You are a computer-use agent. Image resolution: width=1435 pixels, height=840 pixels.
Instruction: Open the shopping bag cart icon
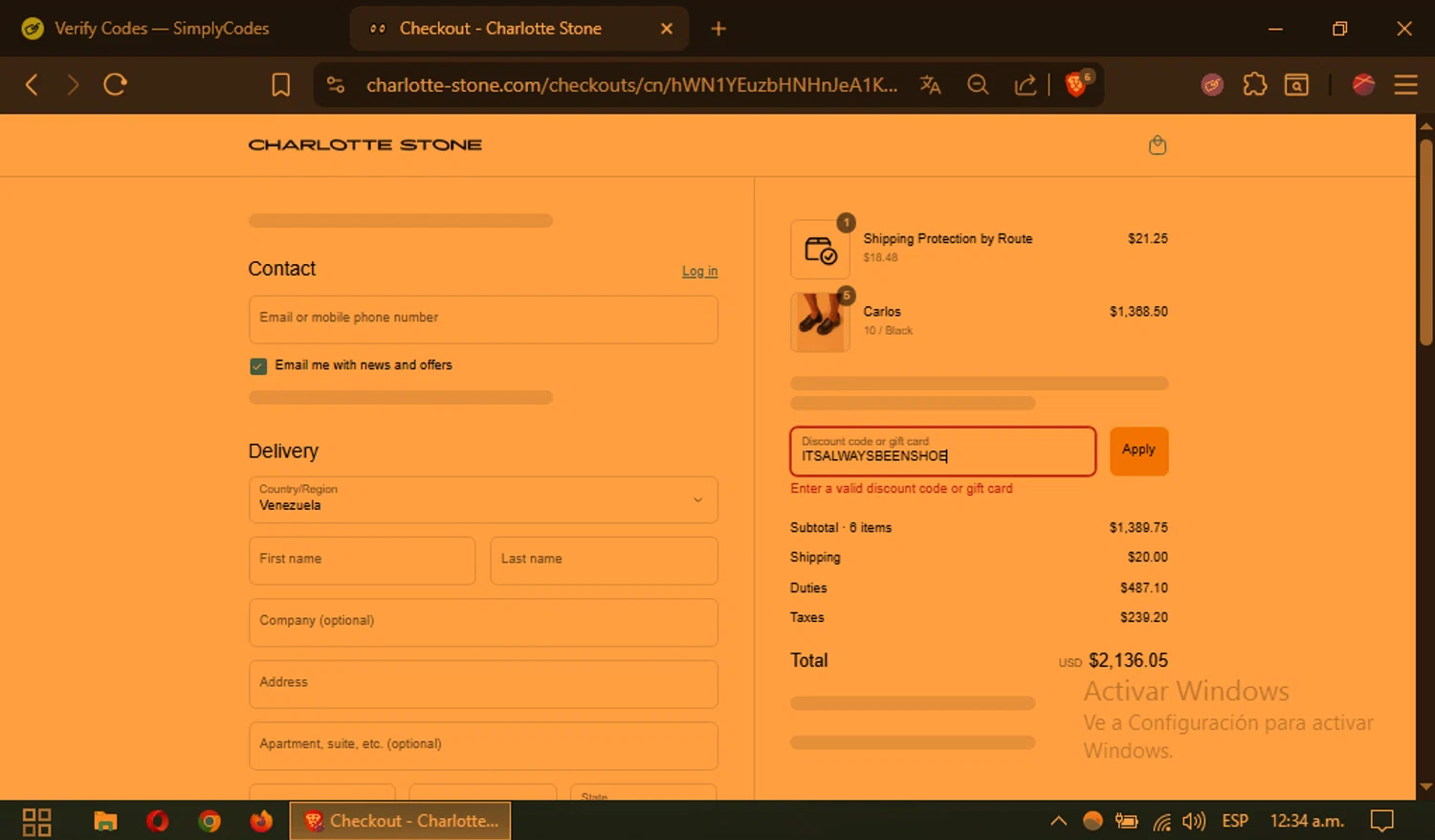1158,145
